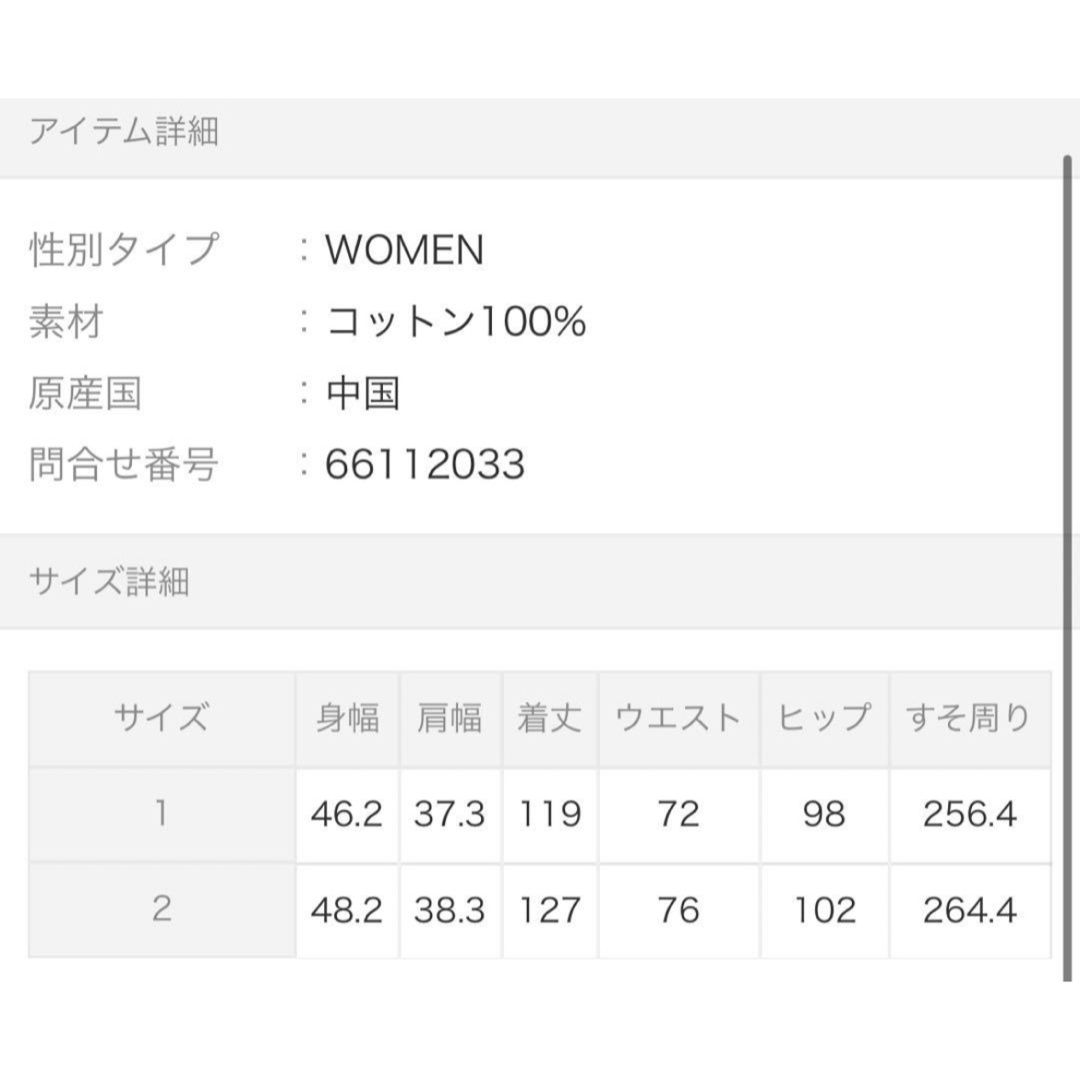Select the size 2 row label
This screenshot has height=1080, width=1080.
point(162,911)
